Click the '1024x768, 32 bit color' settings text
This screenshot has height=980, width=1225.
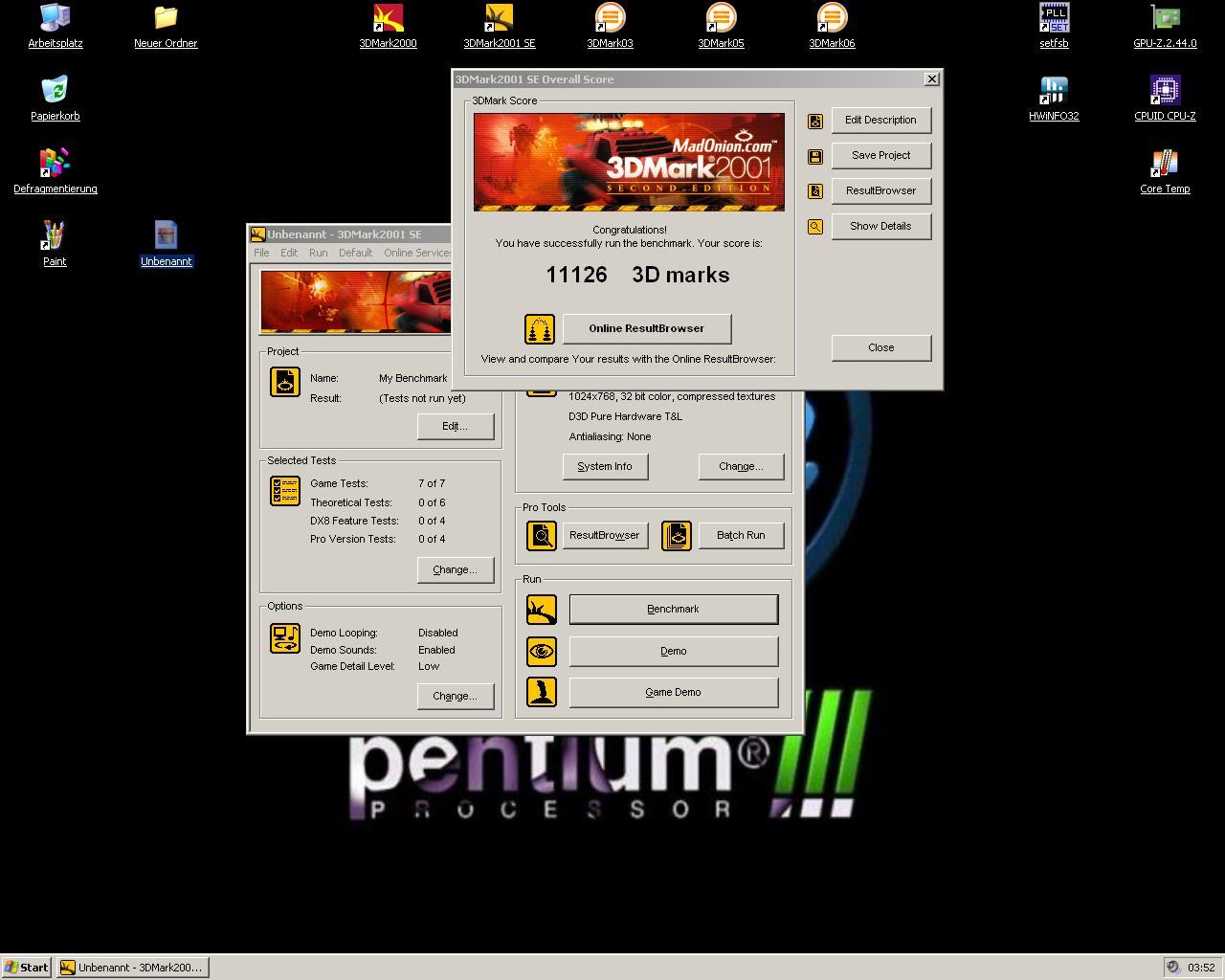[672, 396]
